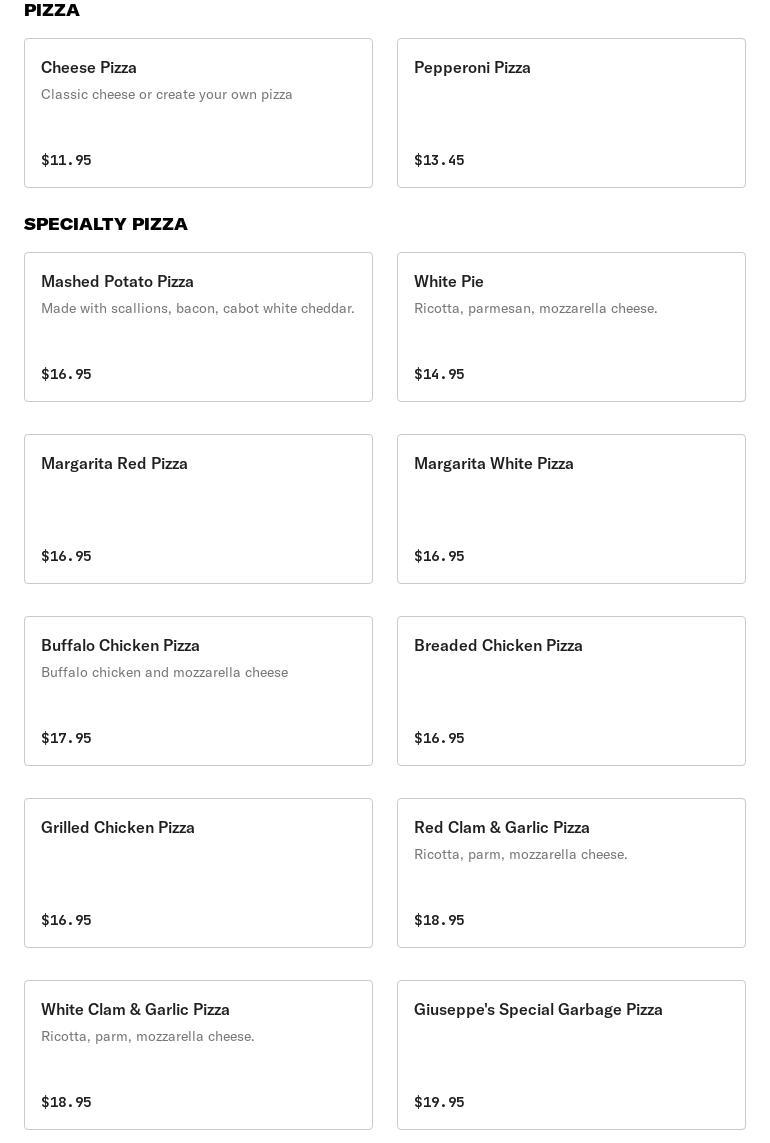This screenshot has height=1143, width=770.
Task: Click the $19.95 price on Giuseppe's Special
Action: (x=439, y=1102)
